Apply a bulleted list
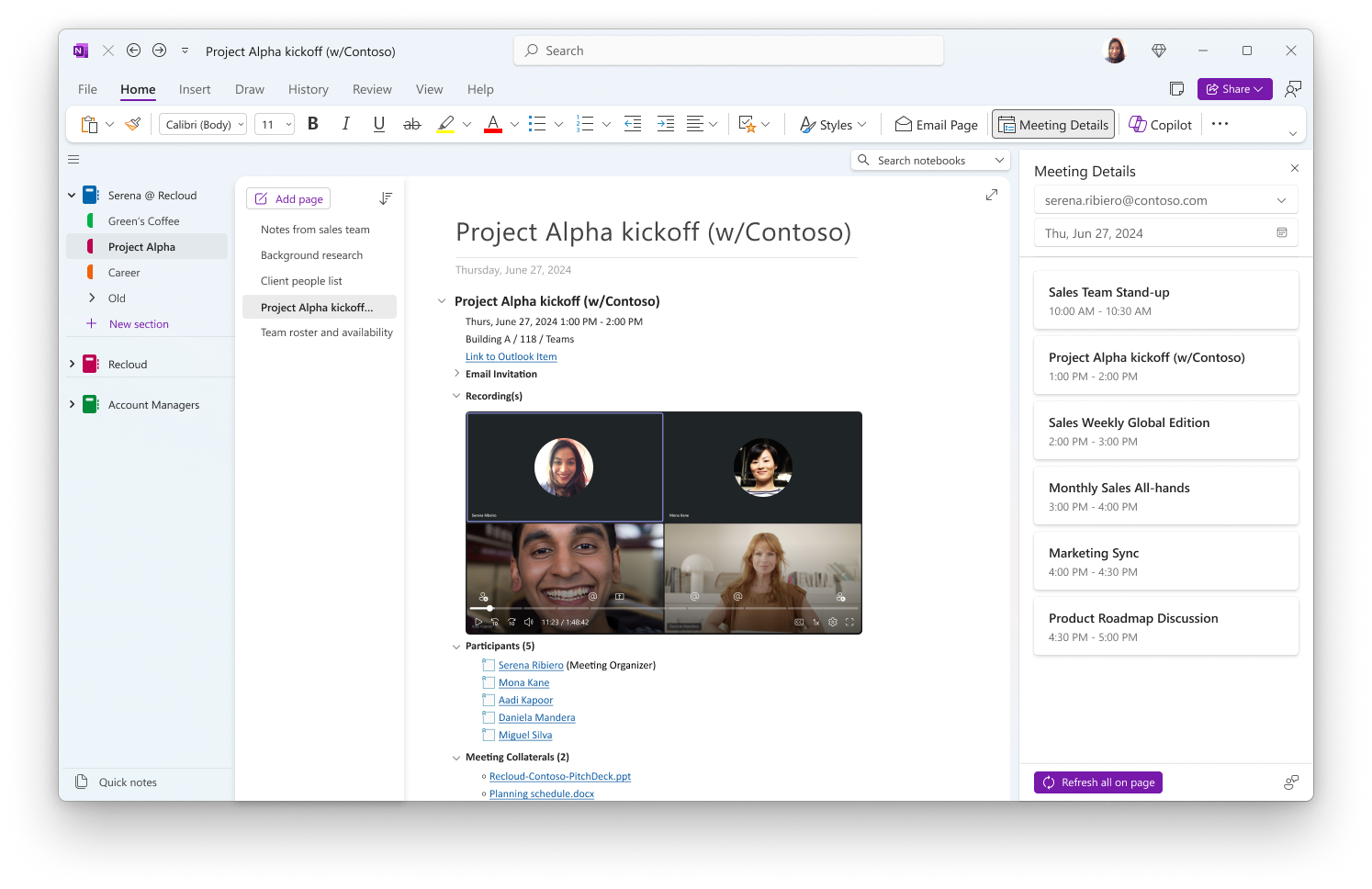1372x889 pixels. point(535,123)
